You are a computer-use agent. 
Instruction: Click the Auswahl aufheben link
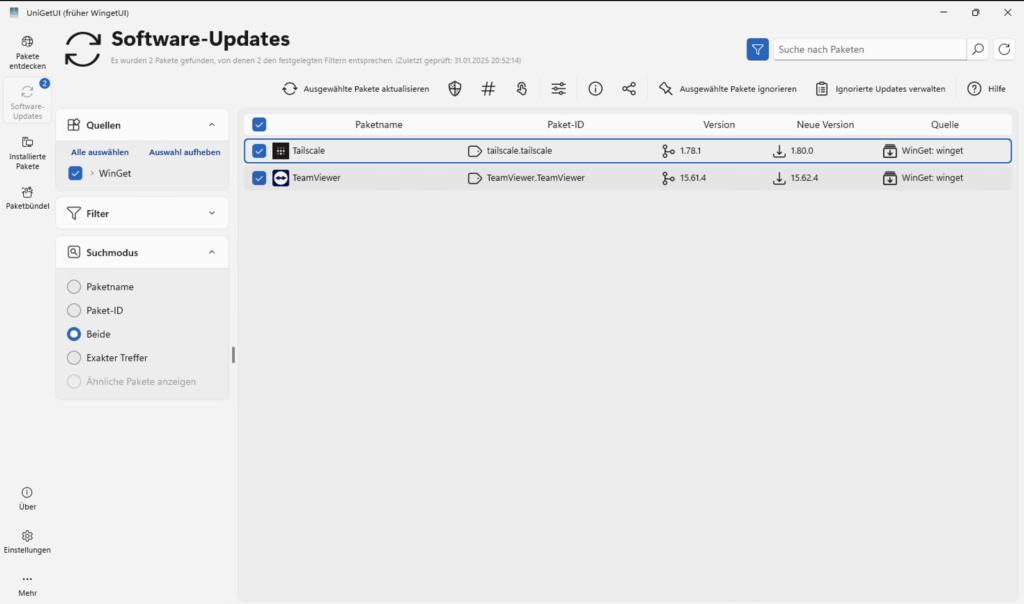tap(184, 152)
